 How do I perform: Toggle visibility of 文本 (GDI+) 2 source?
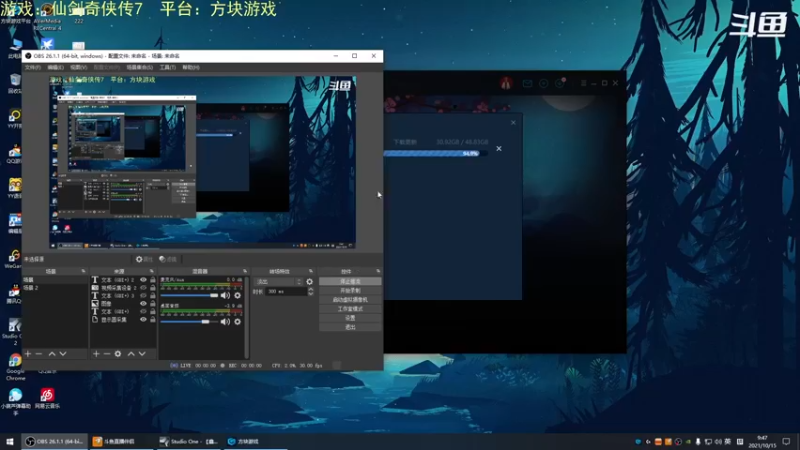[143, 280]
